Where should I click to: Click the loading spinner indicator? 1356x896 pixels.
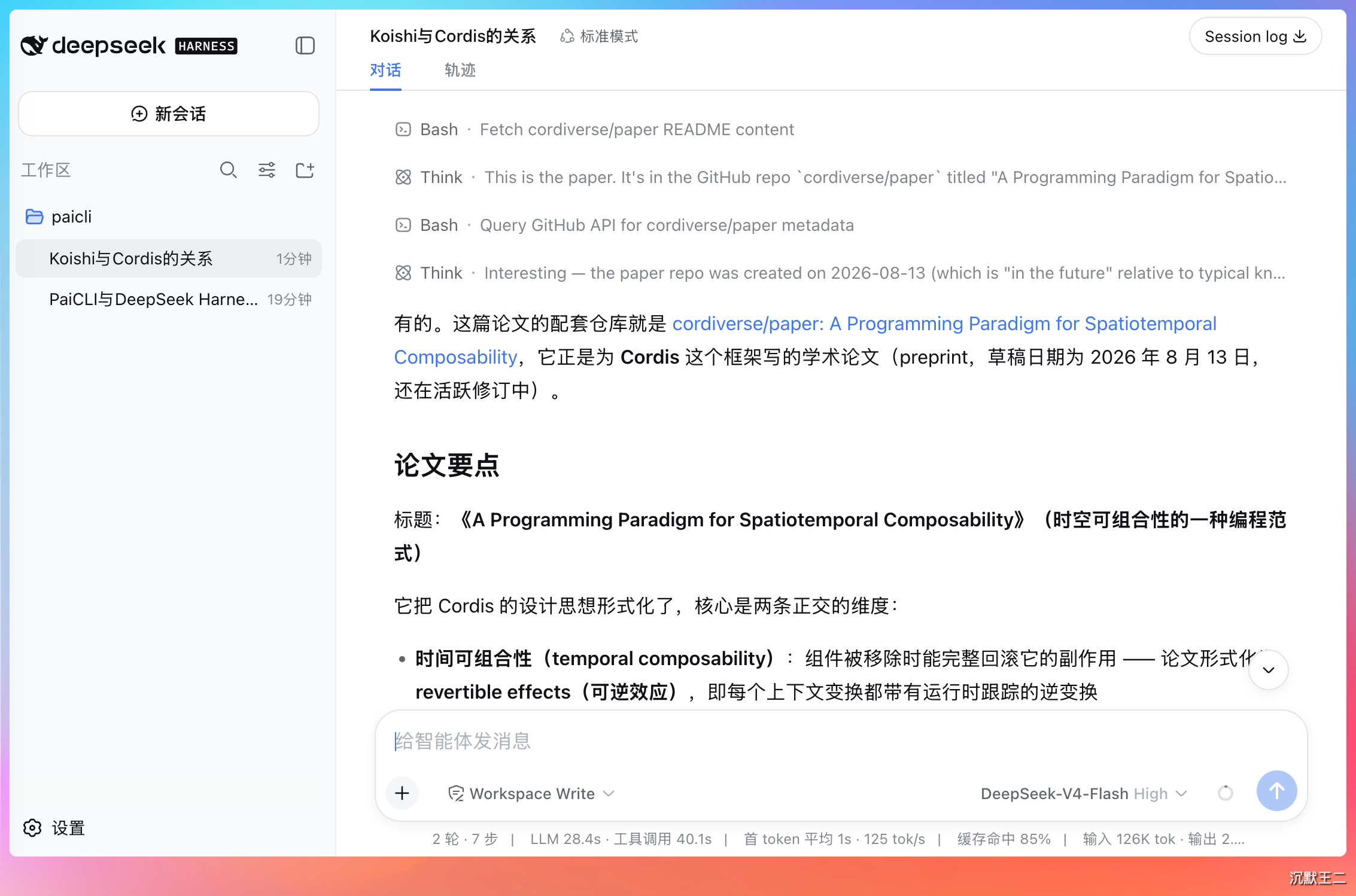point(1226,793)
